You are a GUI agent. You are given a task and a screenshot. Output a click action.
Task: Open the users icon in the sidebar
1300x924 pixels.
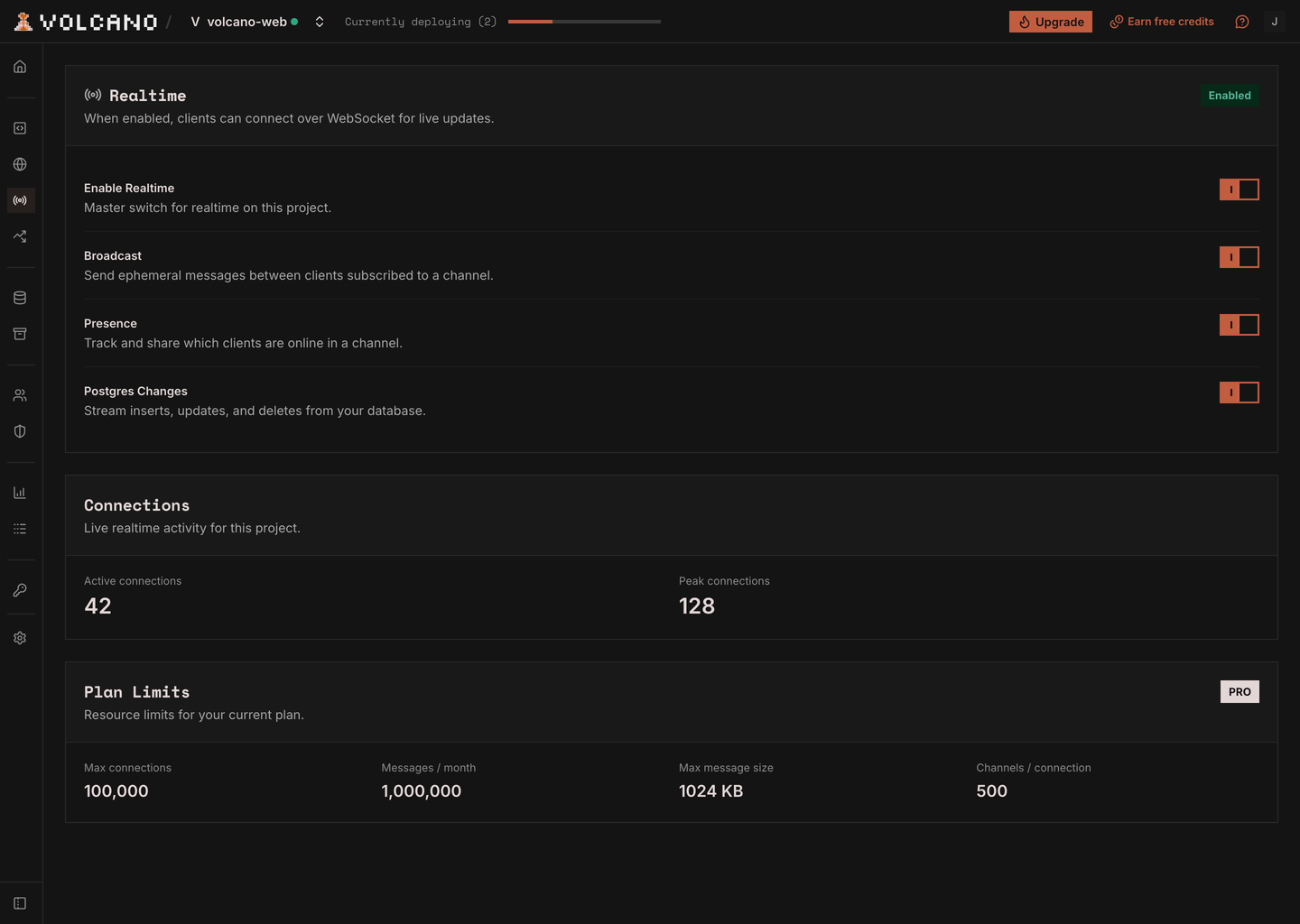pyautogui.click(x=20, y=395)
